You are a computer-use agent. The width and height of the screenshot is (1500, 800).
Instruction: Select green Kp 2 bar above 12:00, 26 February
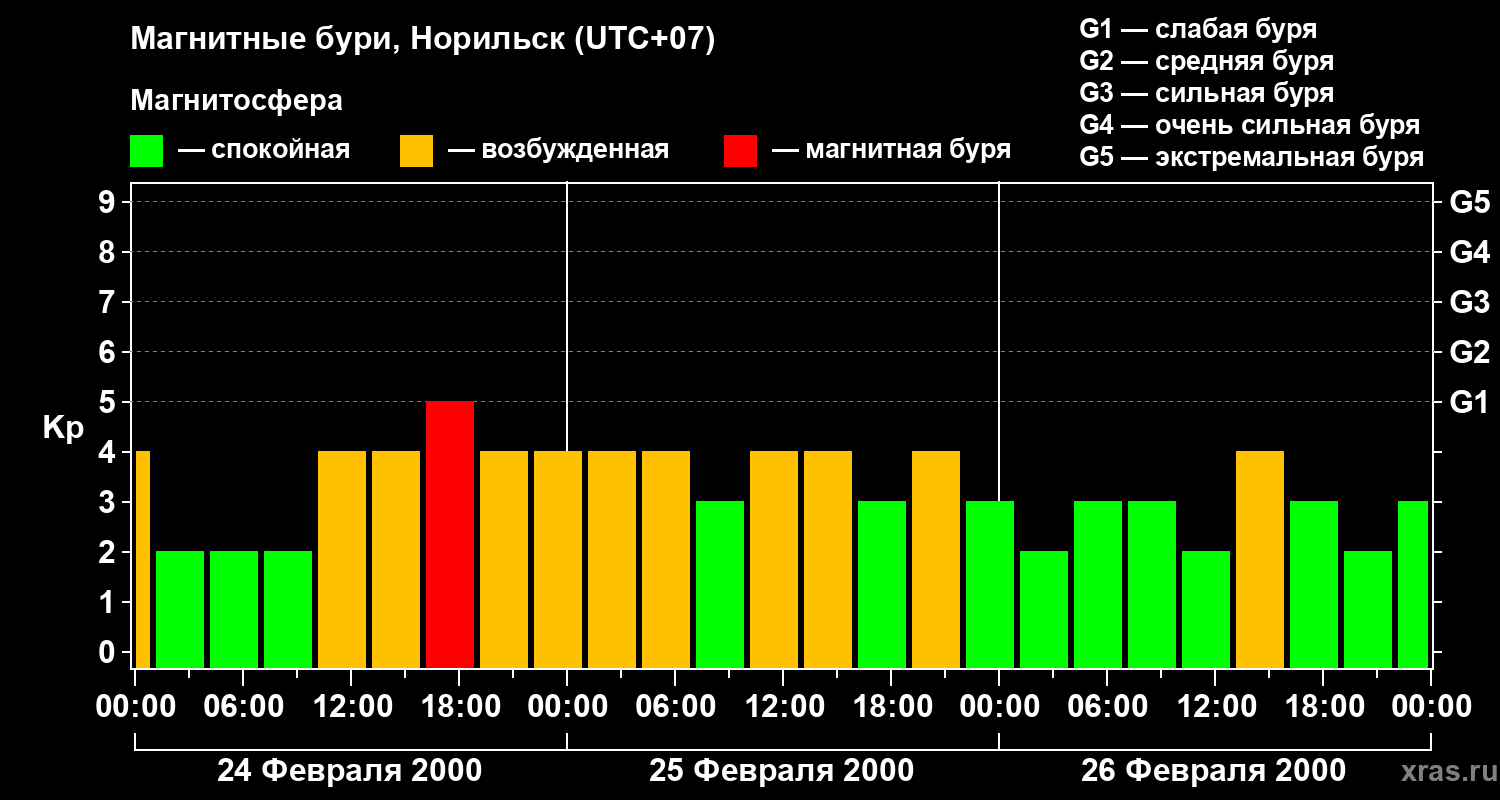(1206, 609)
